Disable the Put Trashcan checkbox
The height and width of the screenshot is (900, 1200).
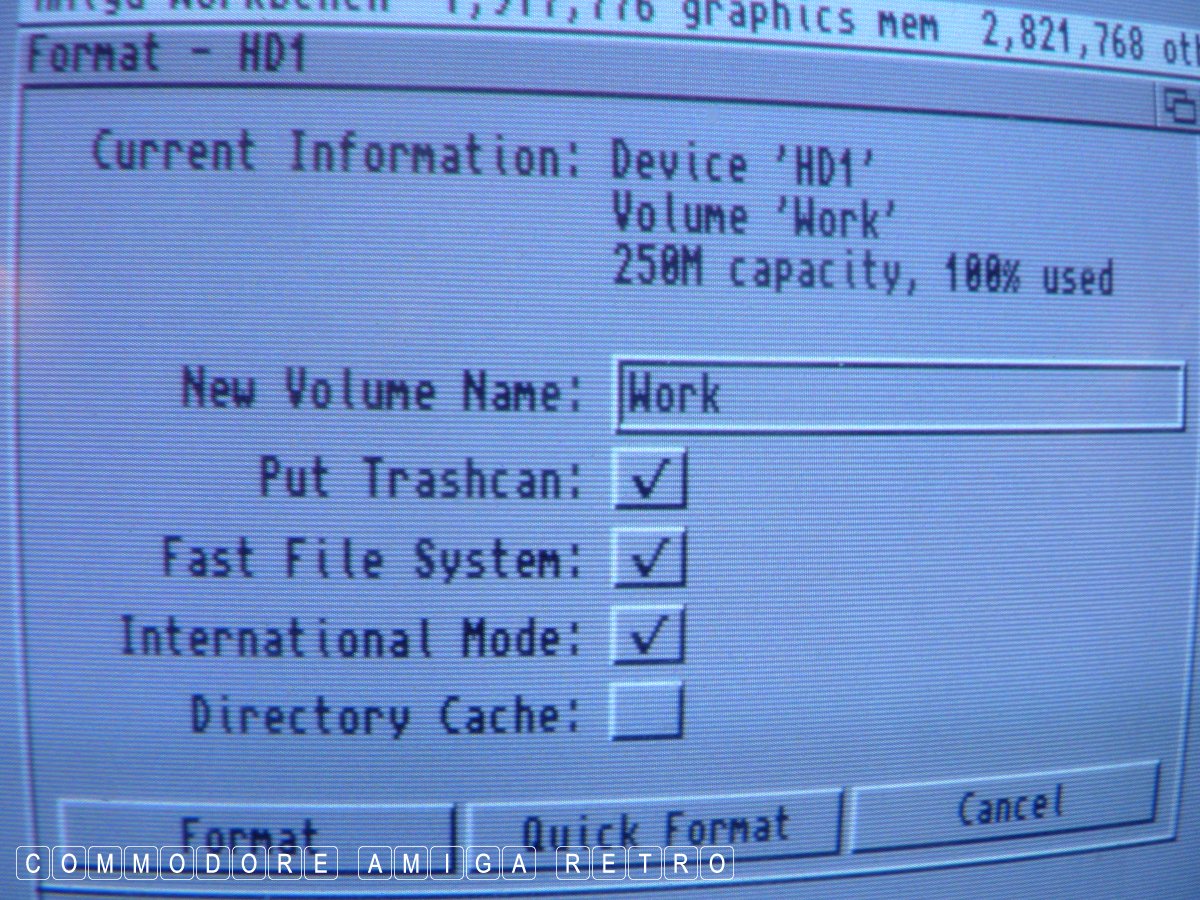click(x=649, y=481)
